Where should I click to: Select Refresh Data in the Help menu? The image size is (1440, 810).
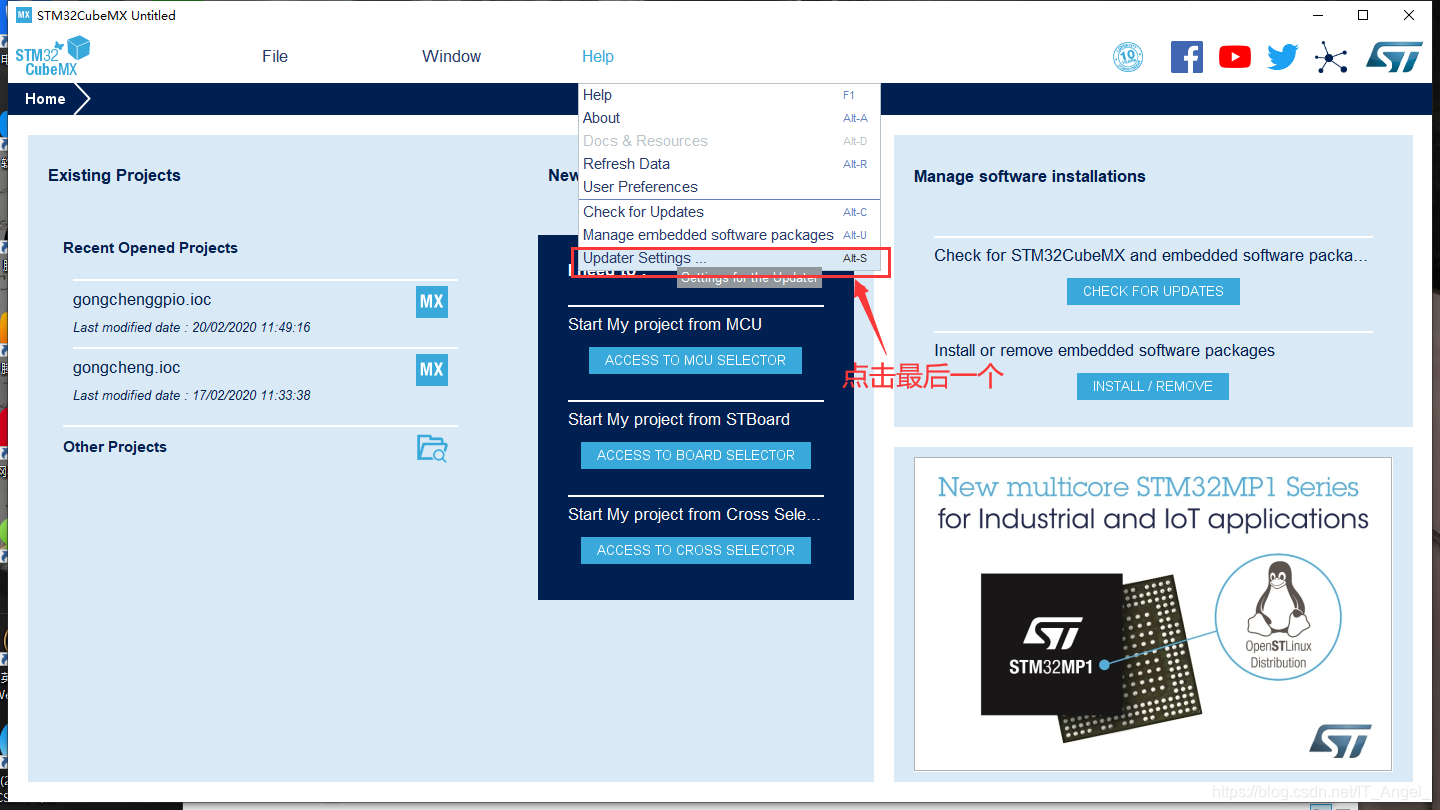tap(729, 164)
